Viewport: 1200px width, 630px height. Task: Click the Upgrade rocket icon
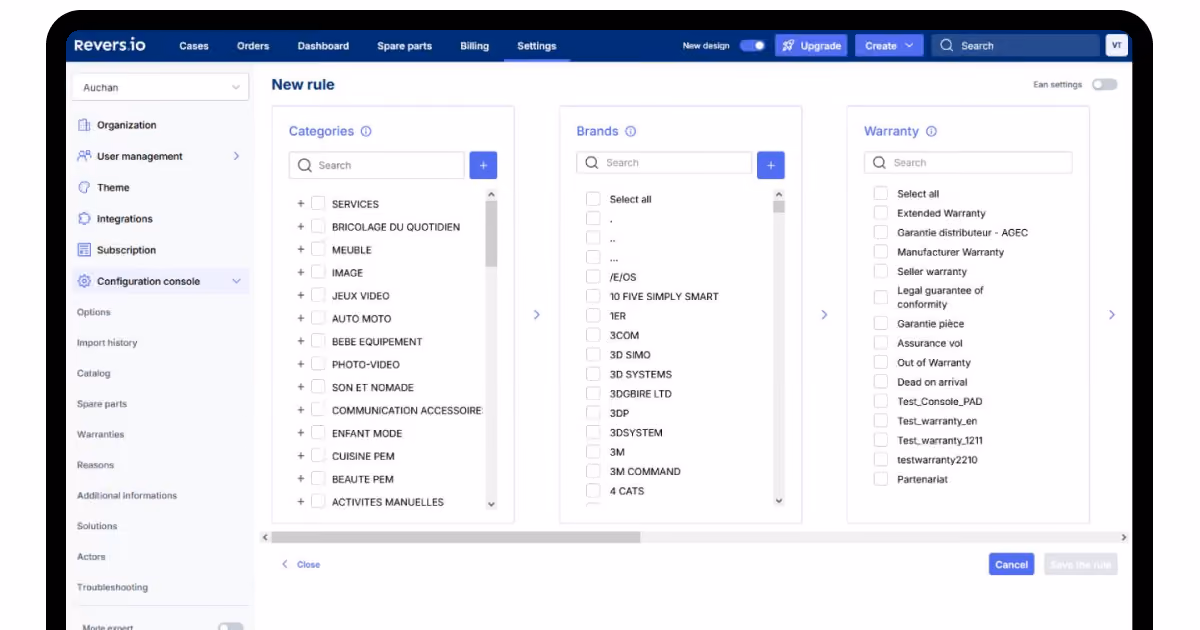788,46
